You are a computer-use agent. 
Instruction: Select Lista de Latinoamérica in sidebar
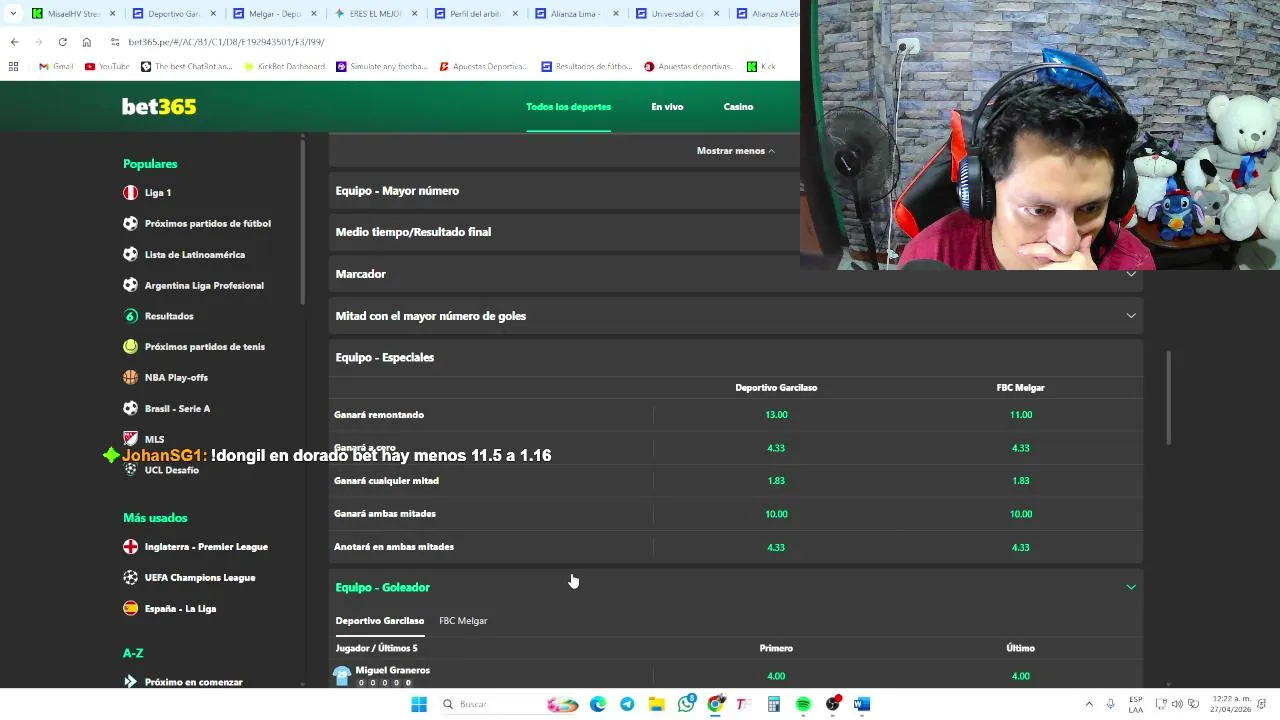[194, 254]
